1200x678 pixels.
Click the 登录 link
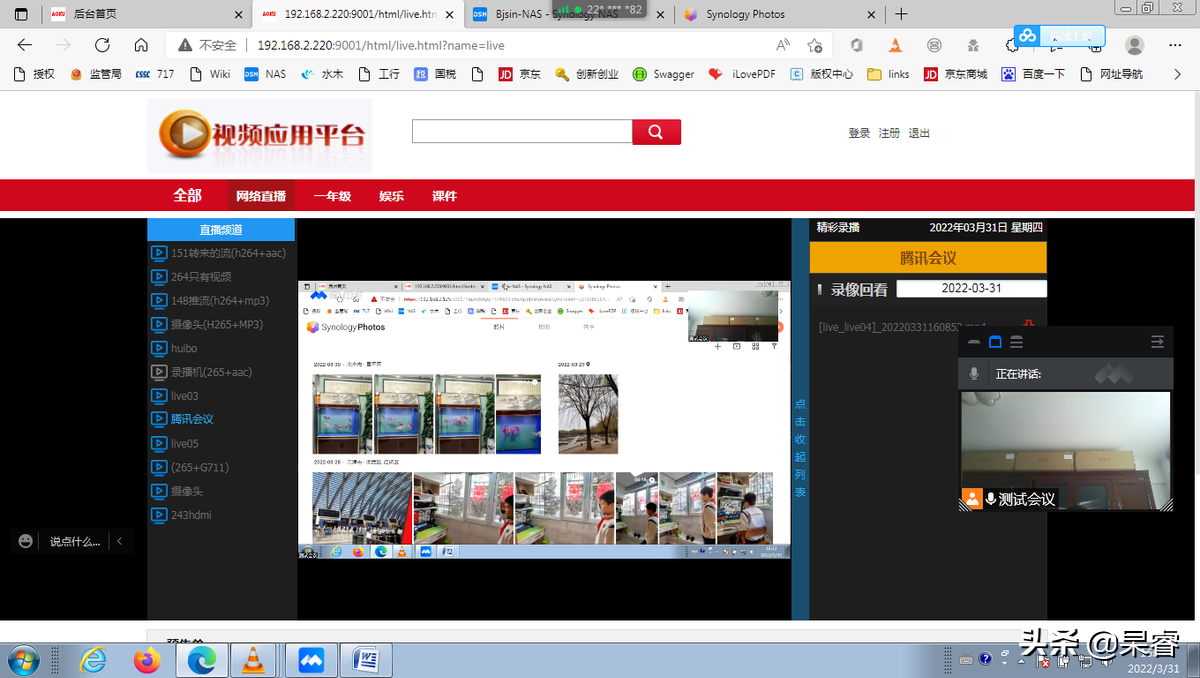click(859, 133)
